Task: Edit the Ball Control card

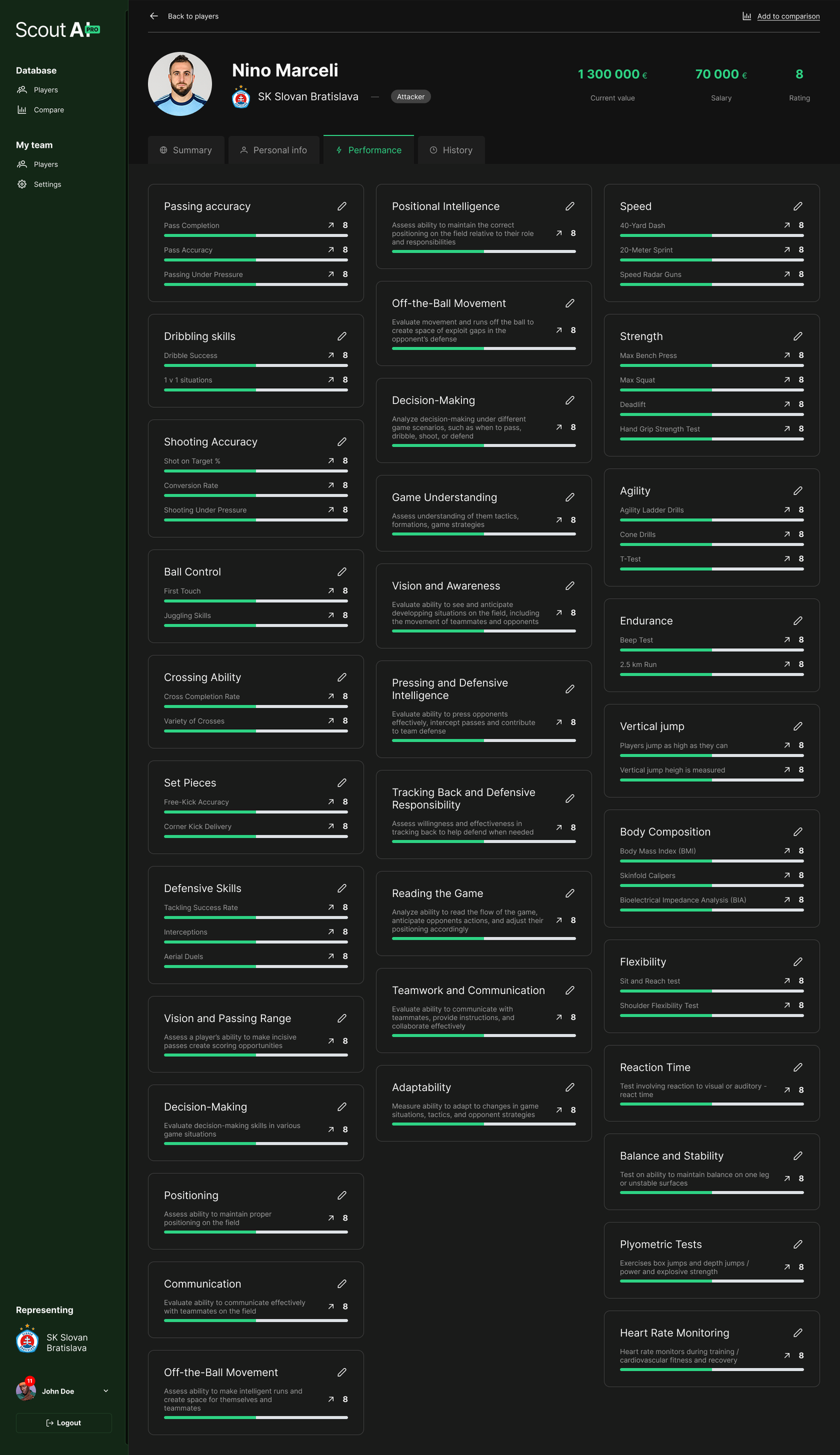Action: pyautogui.click(x=342, y=571)
